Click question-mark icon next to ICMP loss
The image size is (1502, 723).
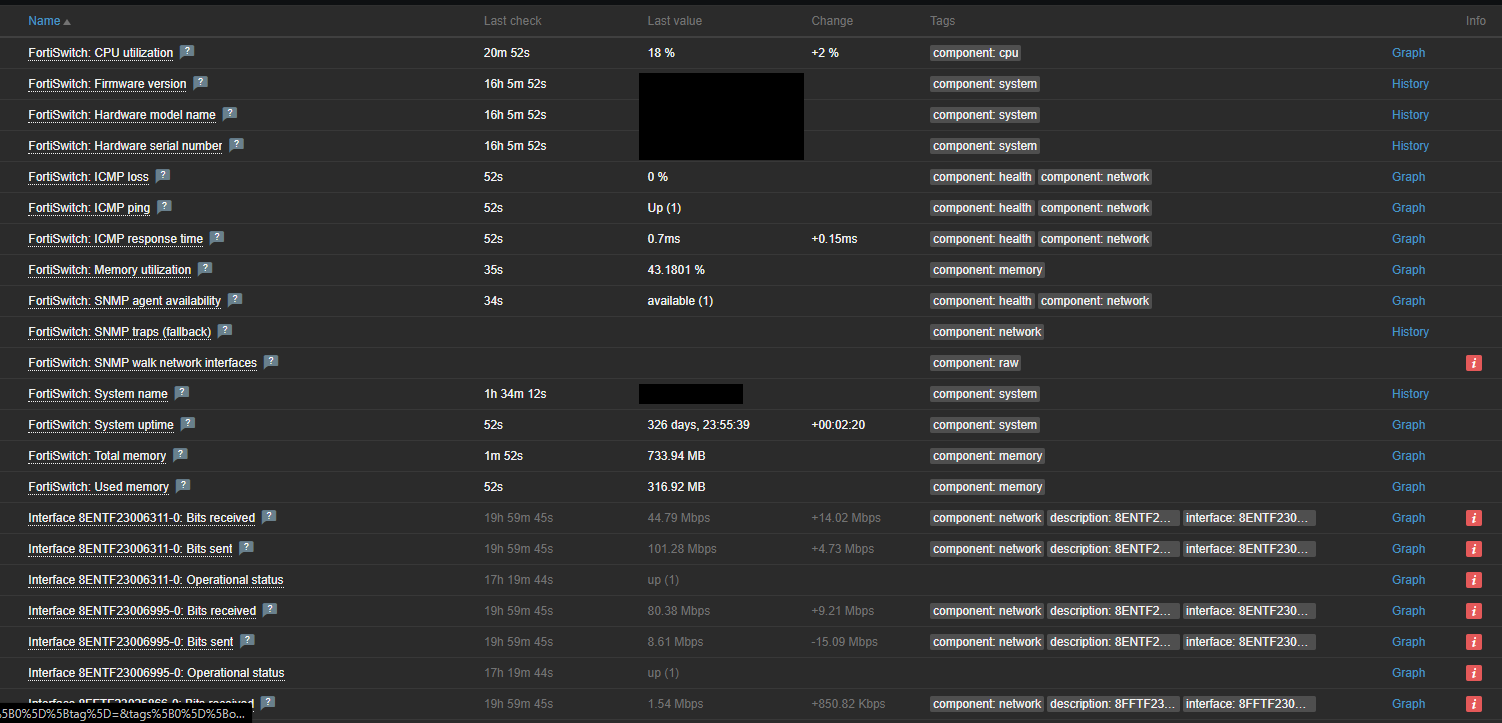162,176
